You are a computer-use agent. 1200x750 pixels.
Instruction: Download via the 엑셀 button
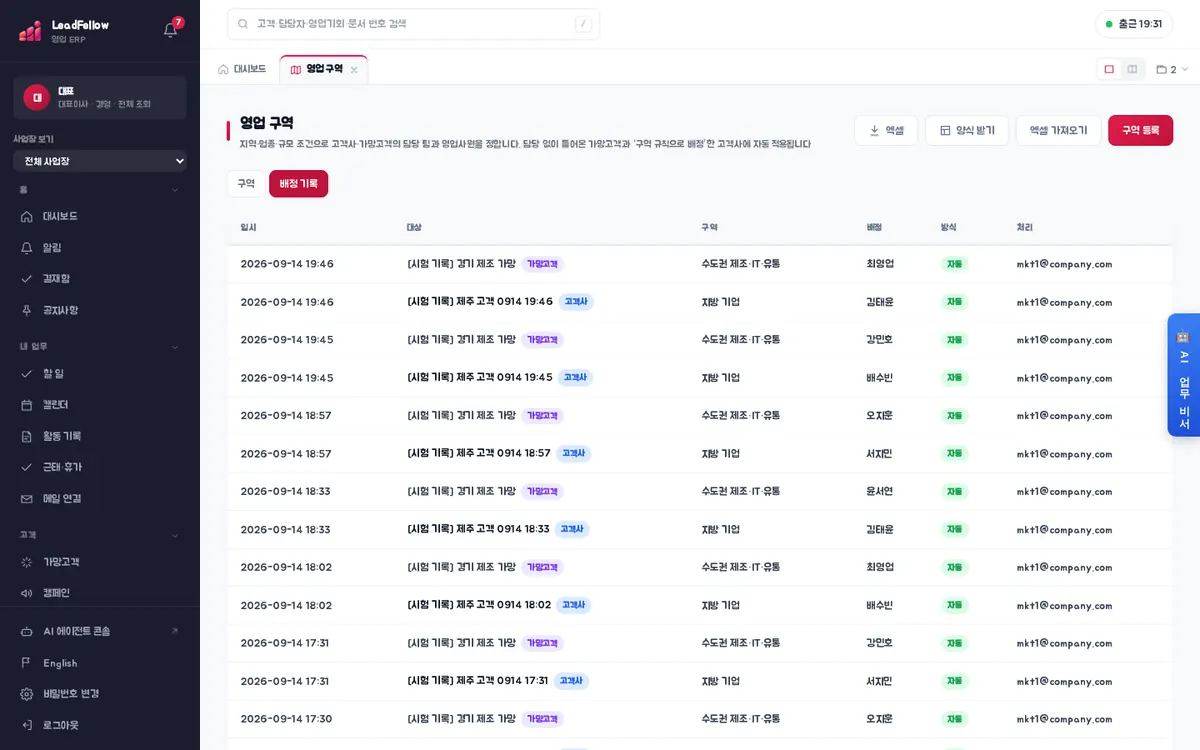886,130
